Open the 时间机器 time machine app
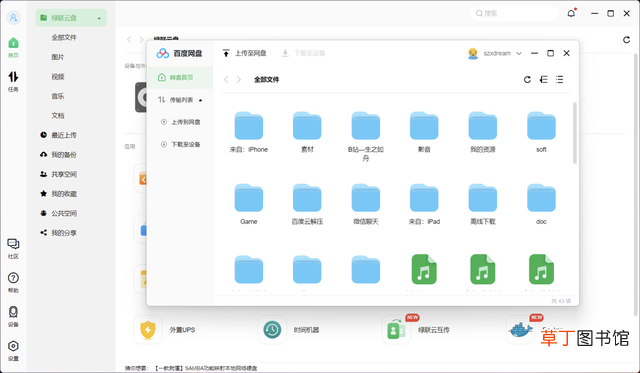This screenshot has width=640, height=373. (272, 329)
